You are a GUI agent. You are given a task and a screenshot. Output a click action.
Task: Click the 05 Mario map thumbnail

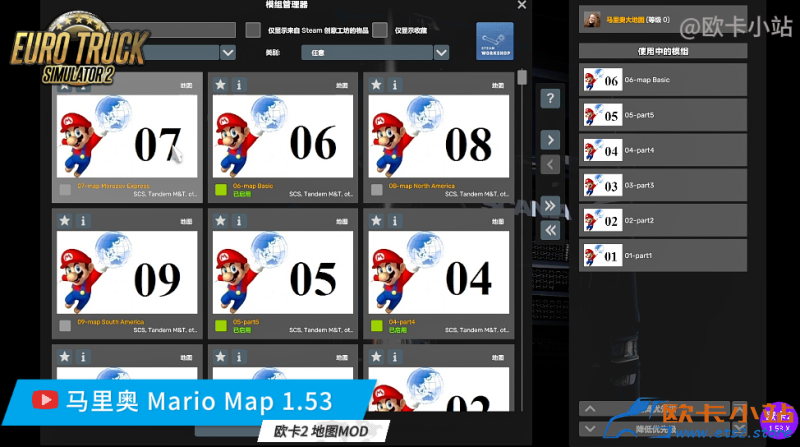coord(283,272)
